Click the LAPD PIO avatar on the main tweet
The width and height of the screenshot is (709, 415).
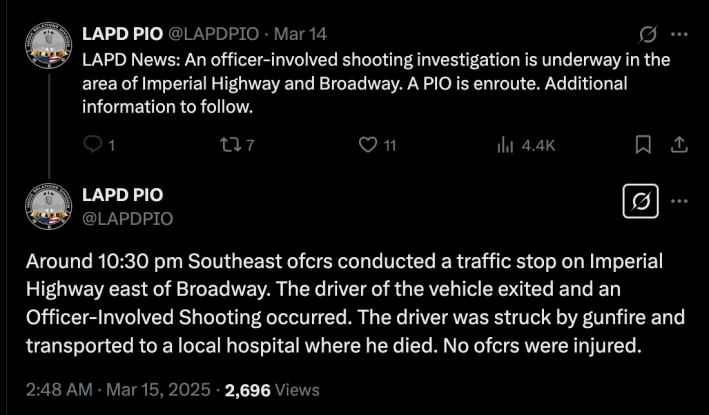[48, 208]
